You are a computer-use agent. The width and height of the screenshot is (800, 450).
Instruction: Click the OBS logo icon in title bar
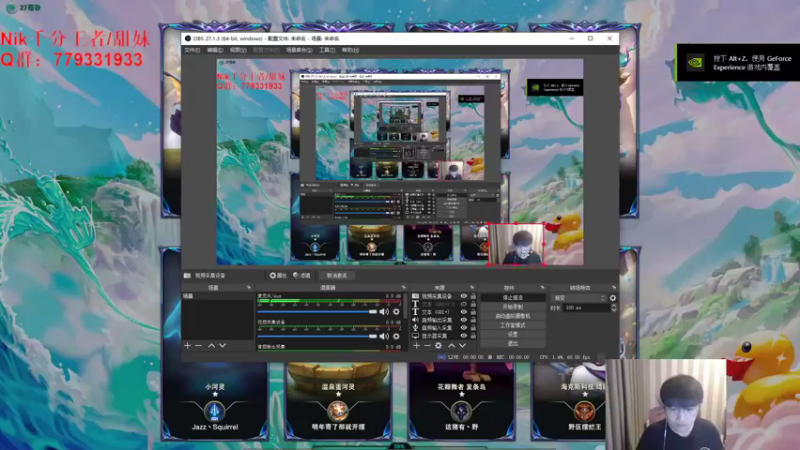point(188,38)
